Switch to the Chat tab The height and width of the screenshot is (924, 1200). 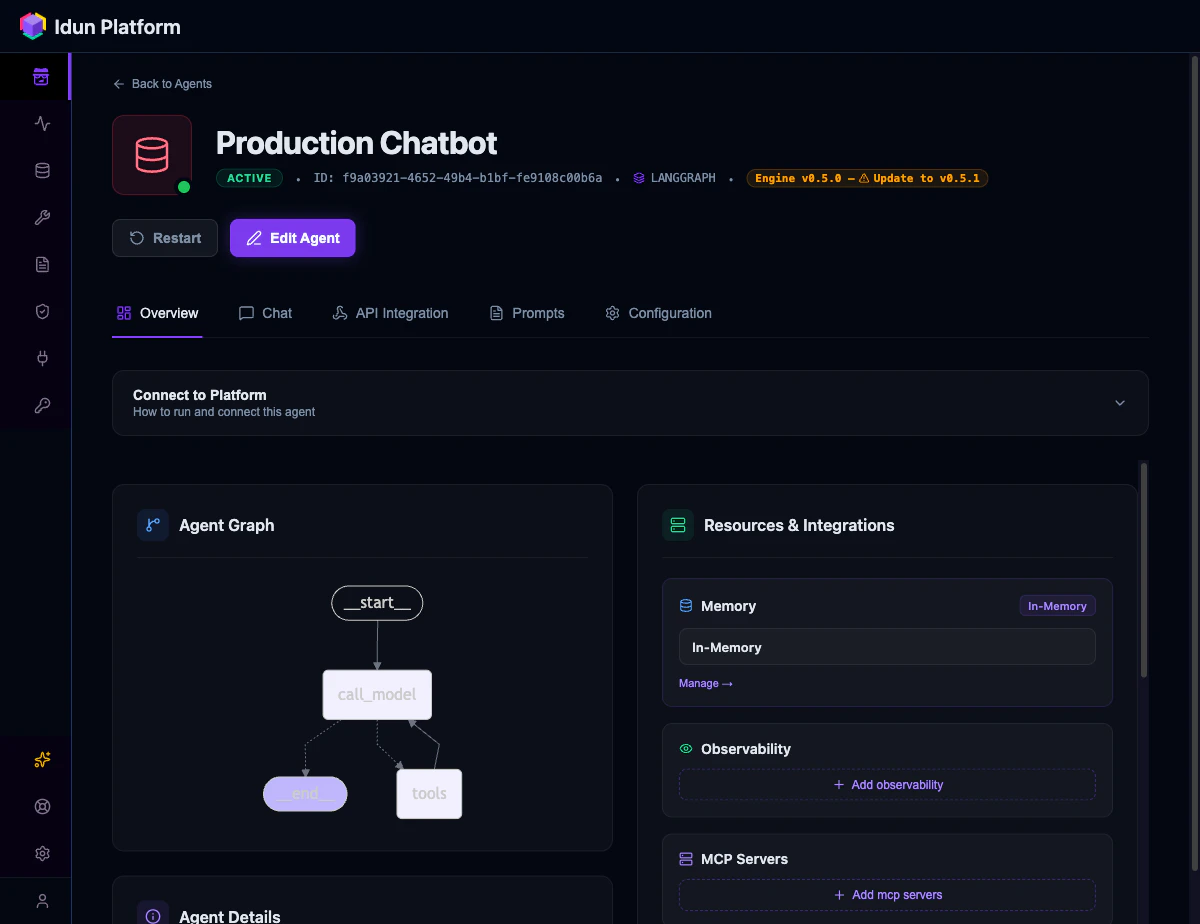[265, 313]
